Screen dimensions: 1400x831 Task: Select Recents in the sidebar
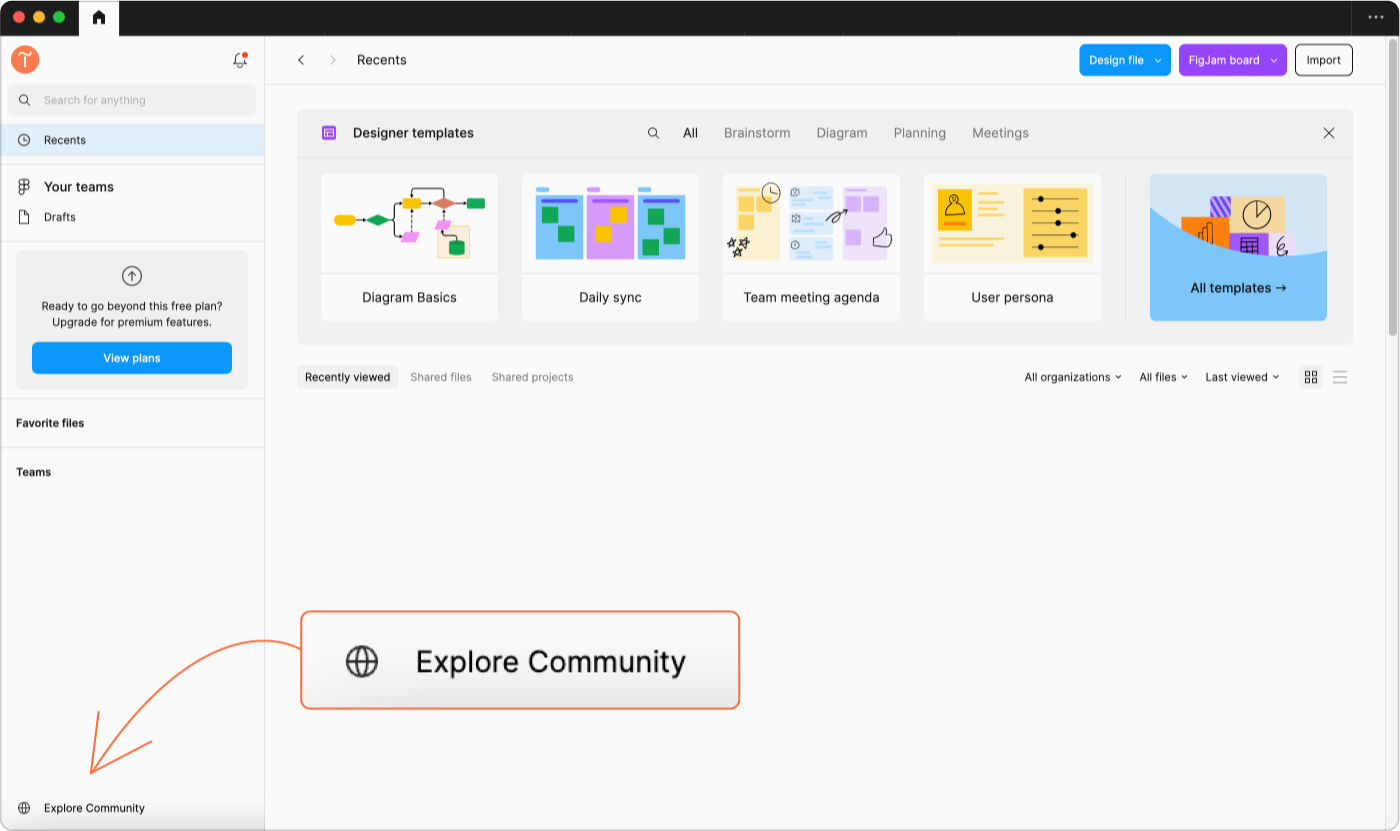132,140
